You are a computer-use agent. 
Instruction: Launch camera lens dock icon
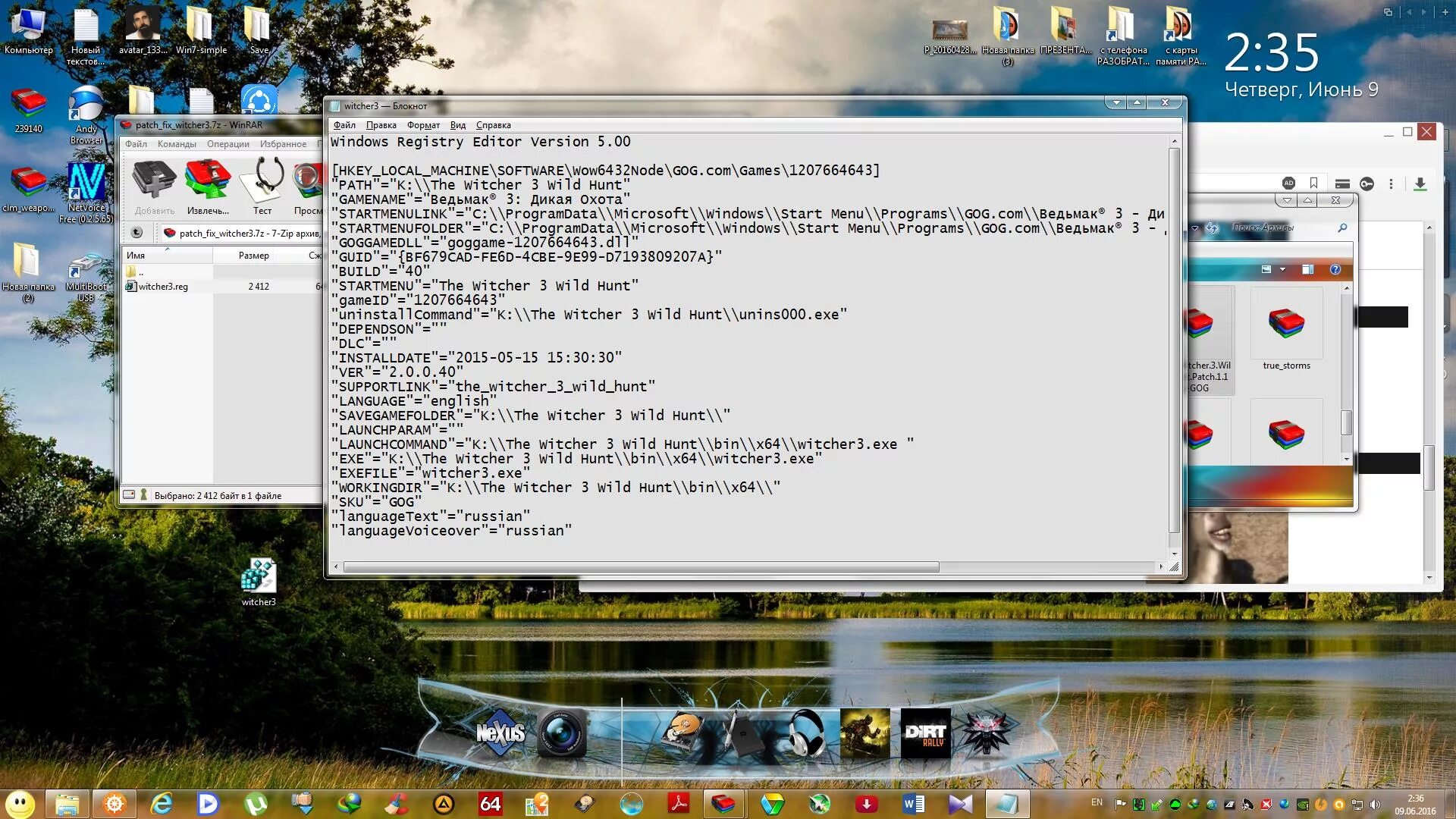click(561, 734)
